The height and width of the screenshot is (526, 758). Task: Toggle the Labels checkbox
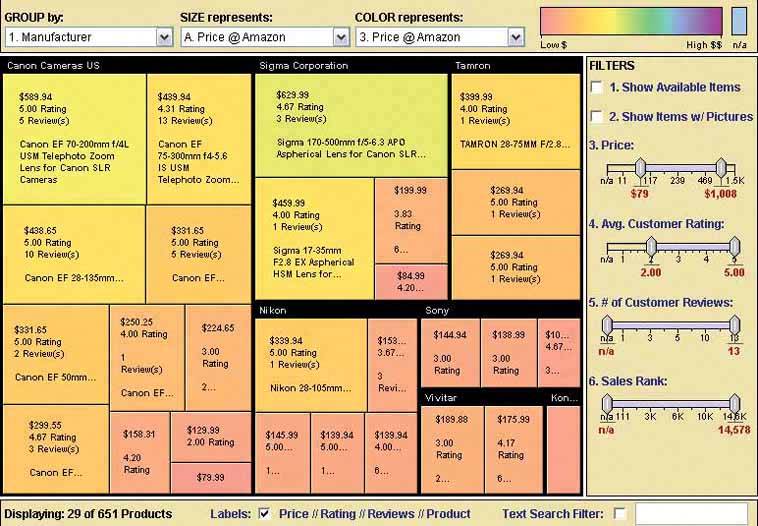click(x=264, y=514)
